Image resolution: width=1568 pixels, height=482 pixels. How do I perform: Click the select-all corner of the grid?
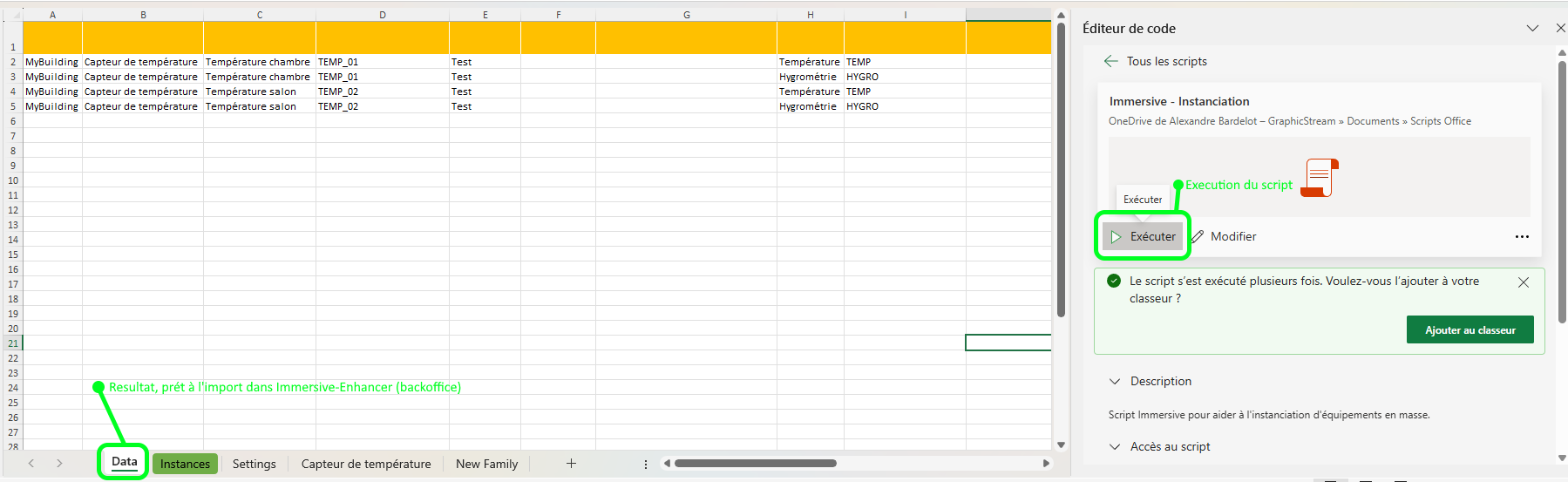pos(15,15)
